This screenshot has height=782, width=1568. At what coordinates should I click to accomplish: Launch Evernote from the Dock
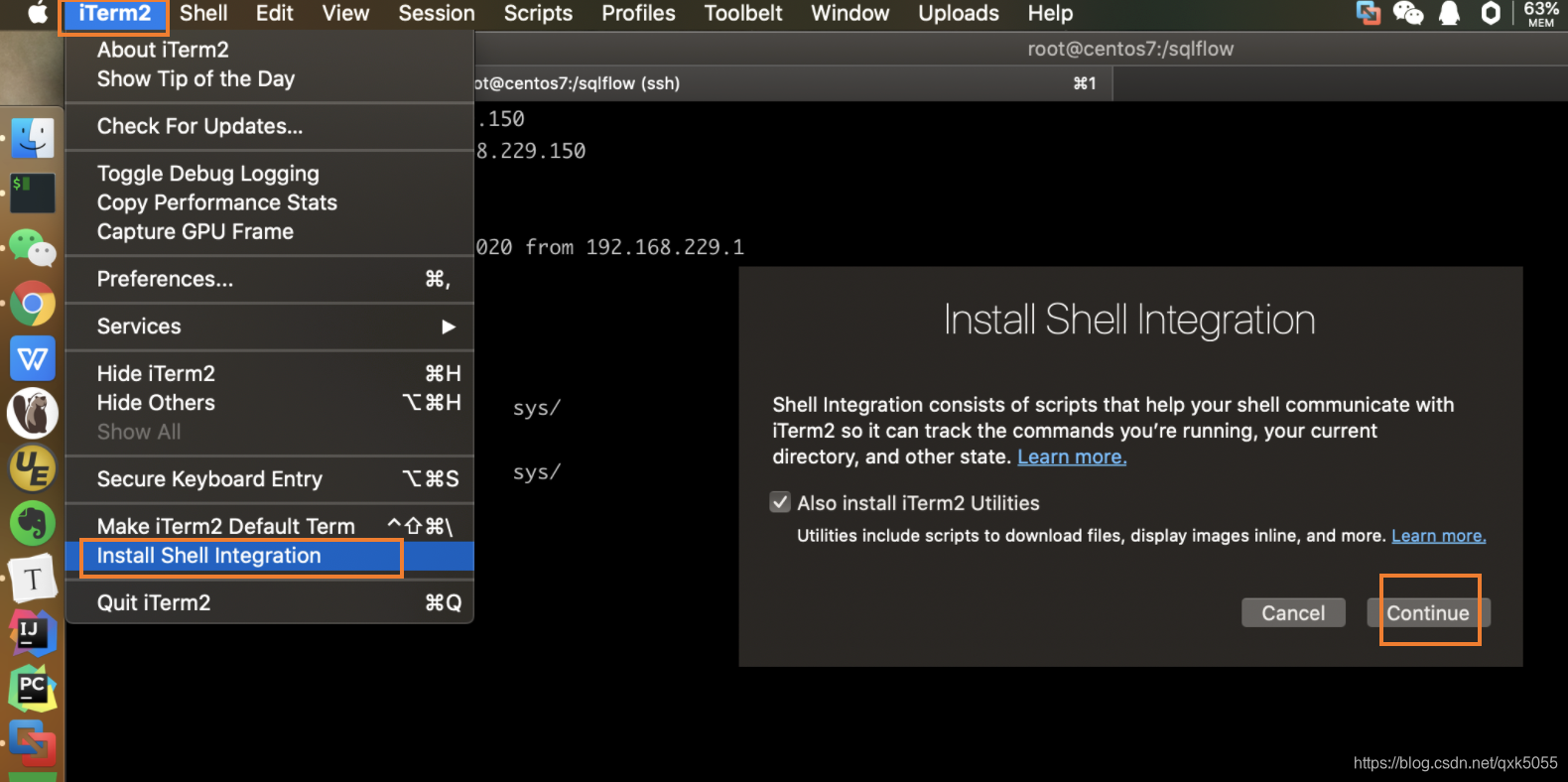33,524
